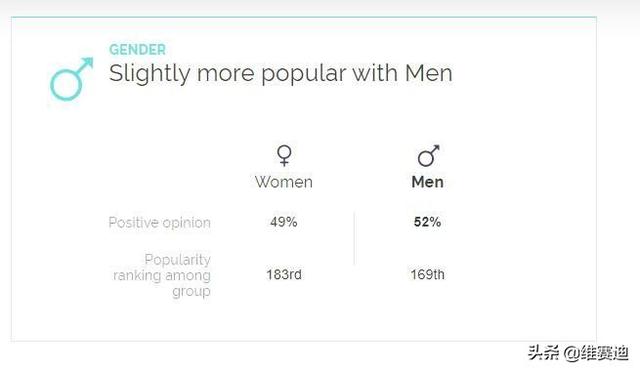This screenshot has width=640, height=372.
Task: Click the card's right border line
Action: pos(596,179)
